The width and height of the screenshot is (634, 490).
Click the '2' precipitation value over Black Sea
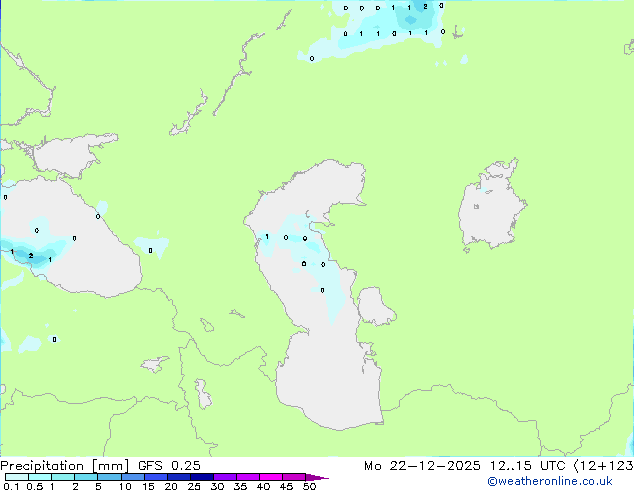tap(31, 256)
